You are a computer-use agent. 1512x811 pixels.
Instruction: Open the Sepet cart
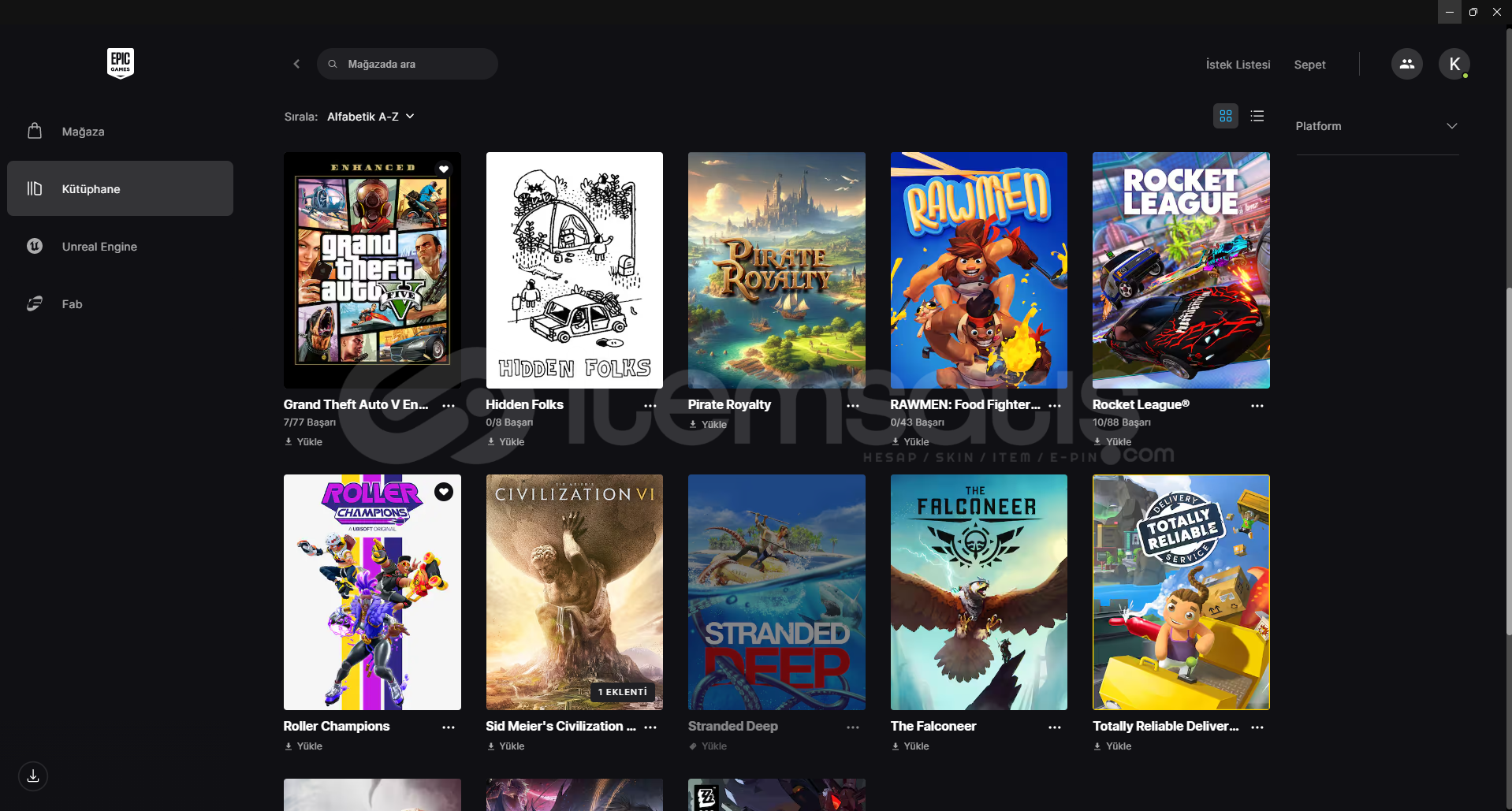point(1309,65)
